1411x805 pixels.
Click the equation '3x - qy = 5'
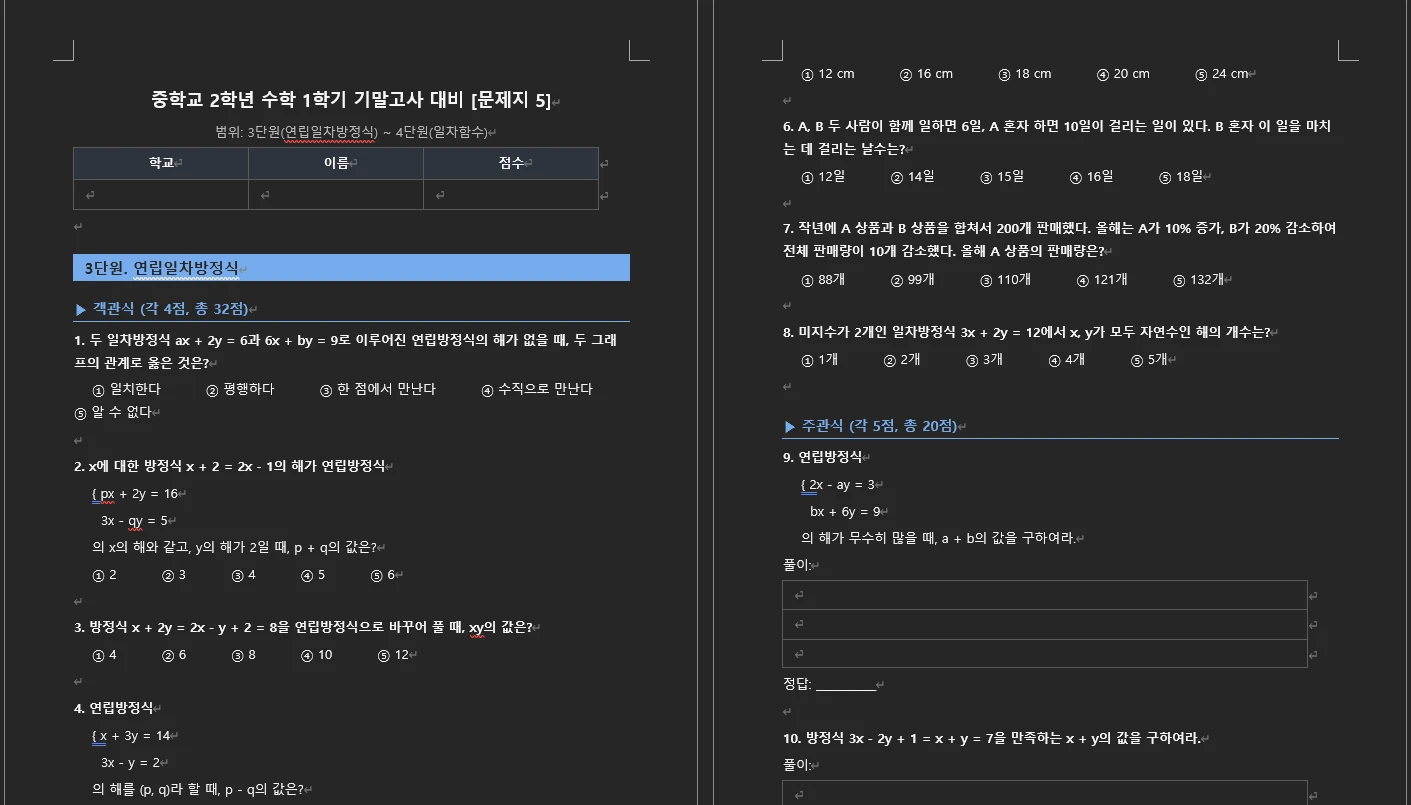(x=134, y=521)
